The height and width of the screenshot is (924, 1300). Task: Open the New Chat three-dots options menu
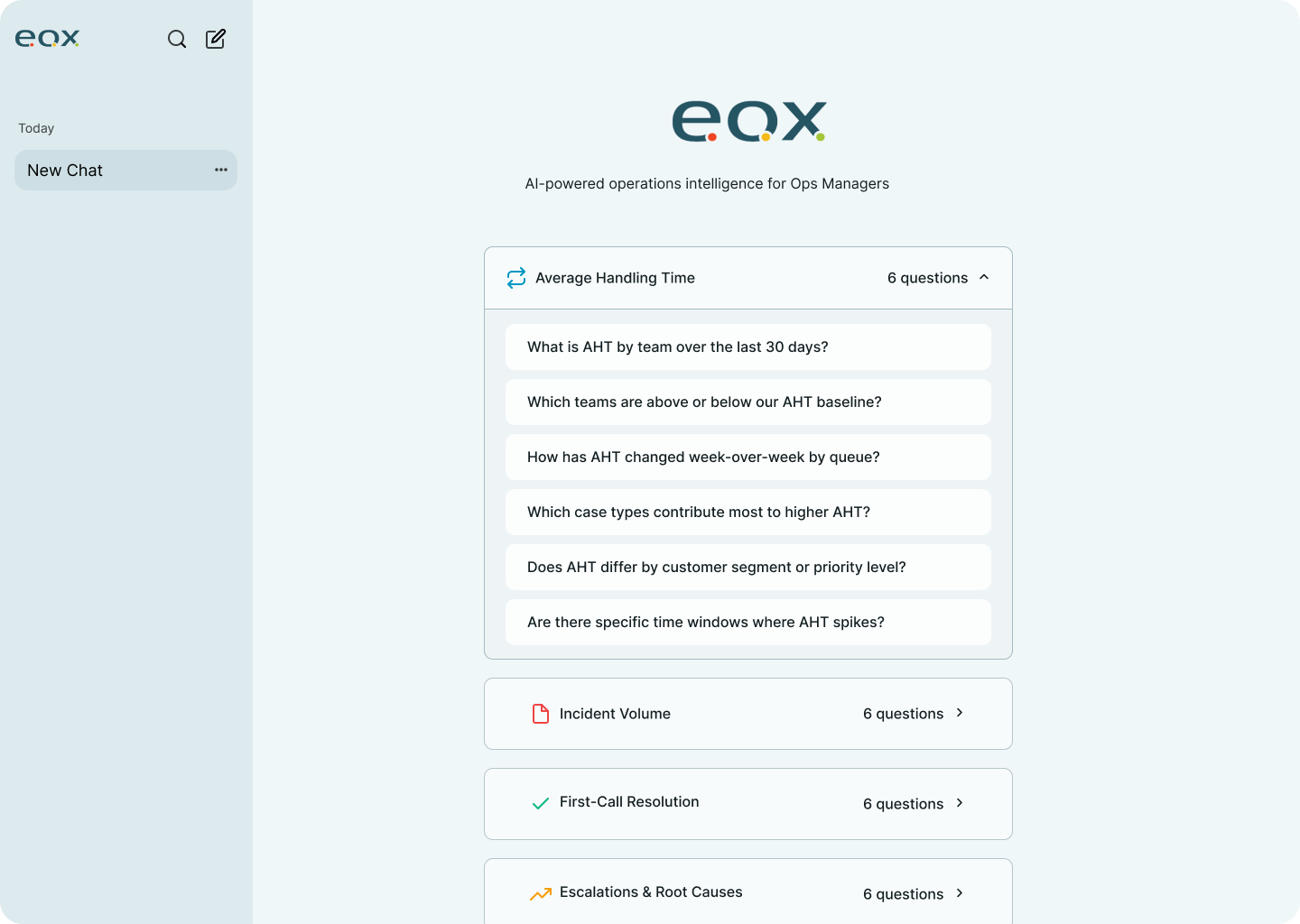tap(221, 170)
